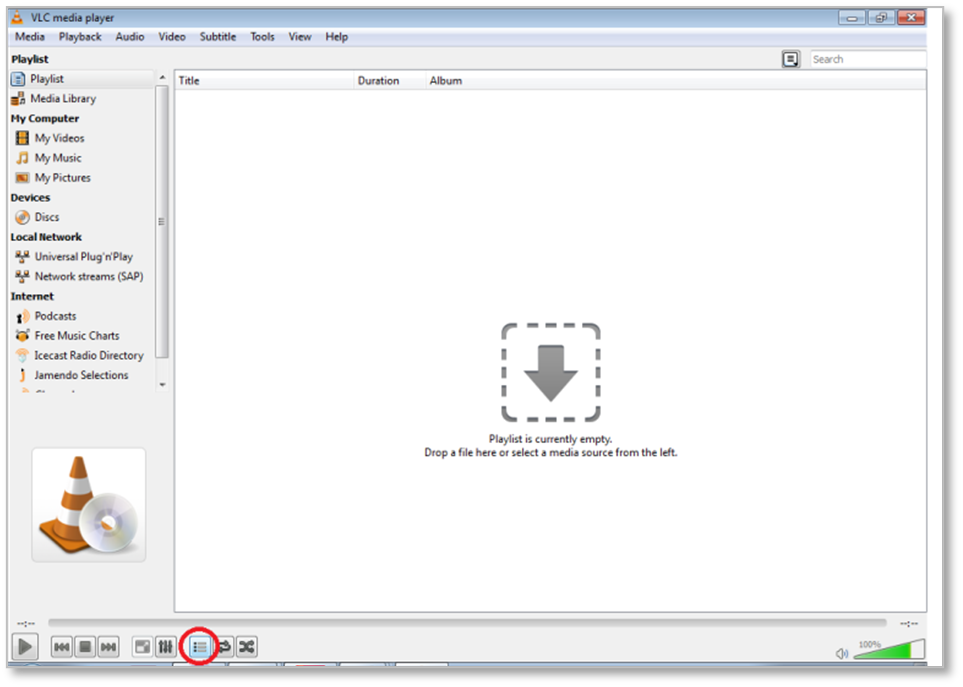Click the Stop playback button
Image resolution: width=963 pixels, height=687 pixels.
coord(85,647)
